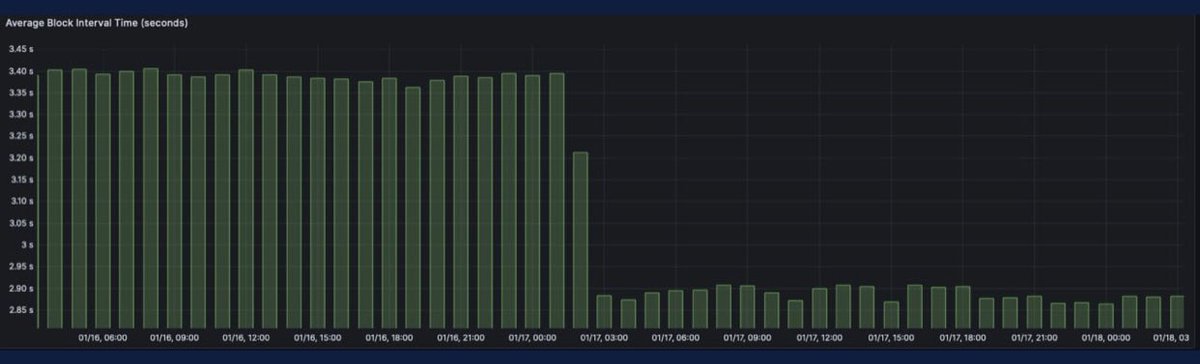Click the 3 s y-axis label
Image resolution: width=1200 pixels, height=364 pixels.
point(27,245)
